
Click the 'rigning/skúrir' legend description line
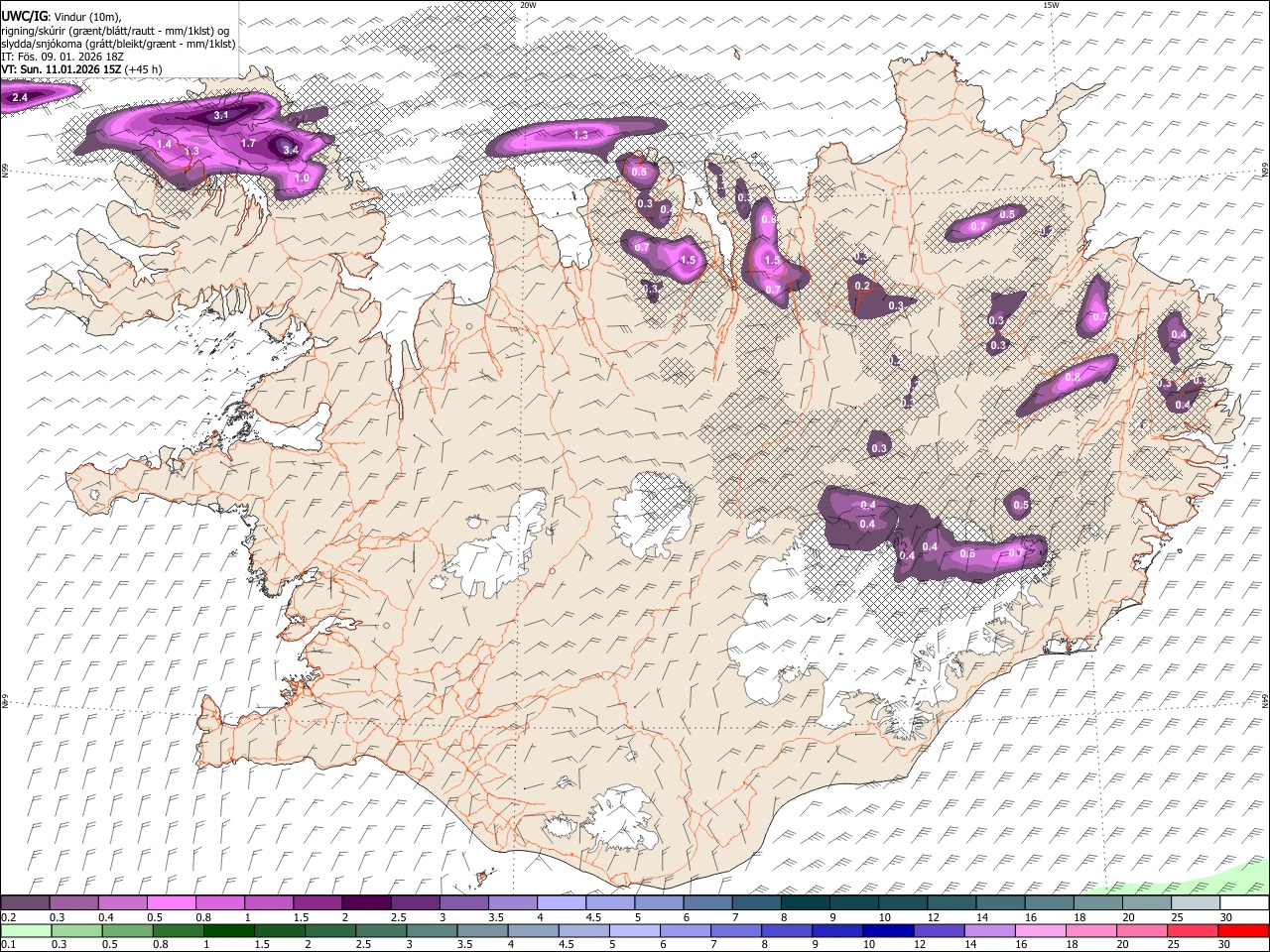(x=115, y=30)
